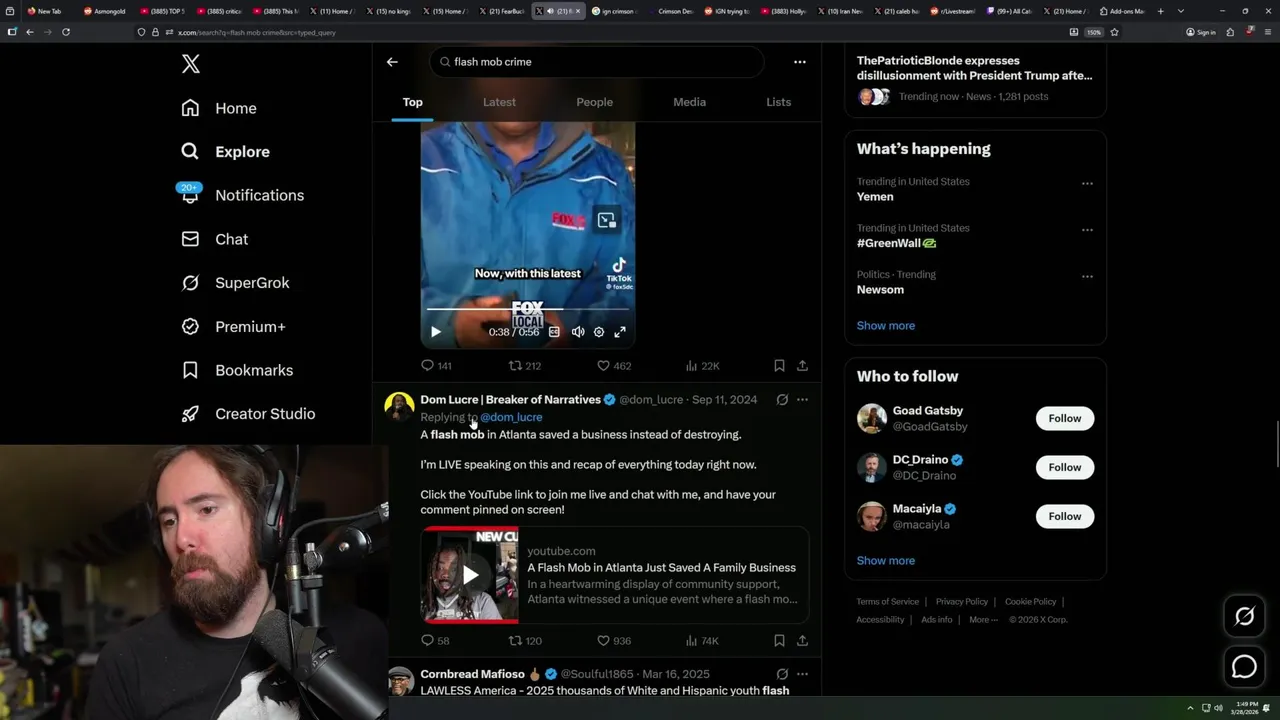Reply to post with 58 replies
1280x720 pixels.
click(x=435, y=641)
